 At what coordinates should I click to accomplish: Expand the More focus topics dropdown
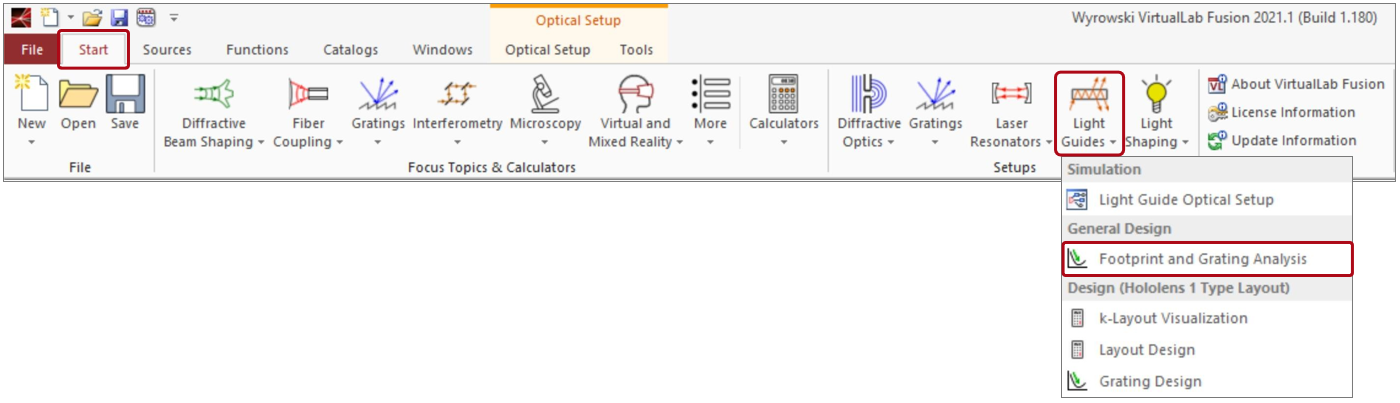pyautogui.click(x=710, y=142)
